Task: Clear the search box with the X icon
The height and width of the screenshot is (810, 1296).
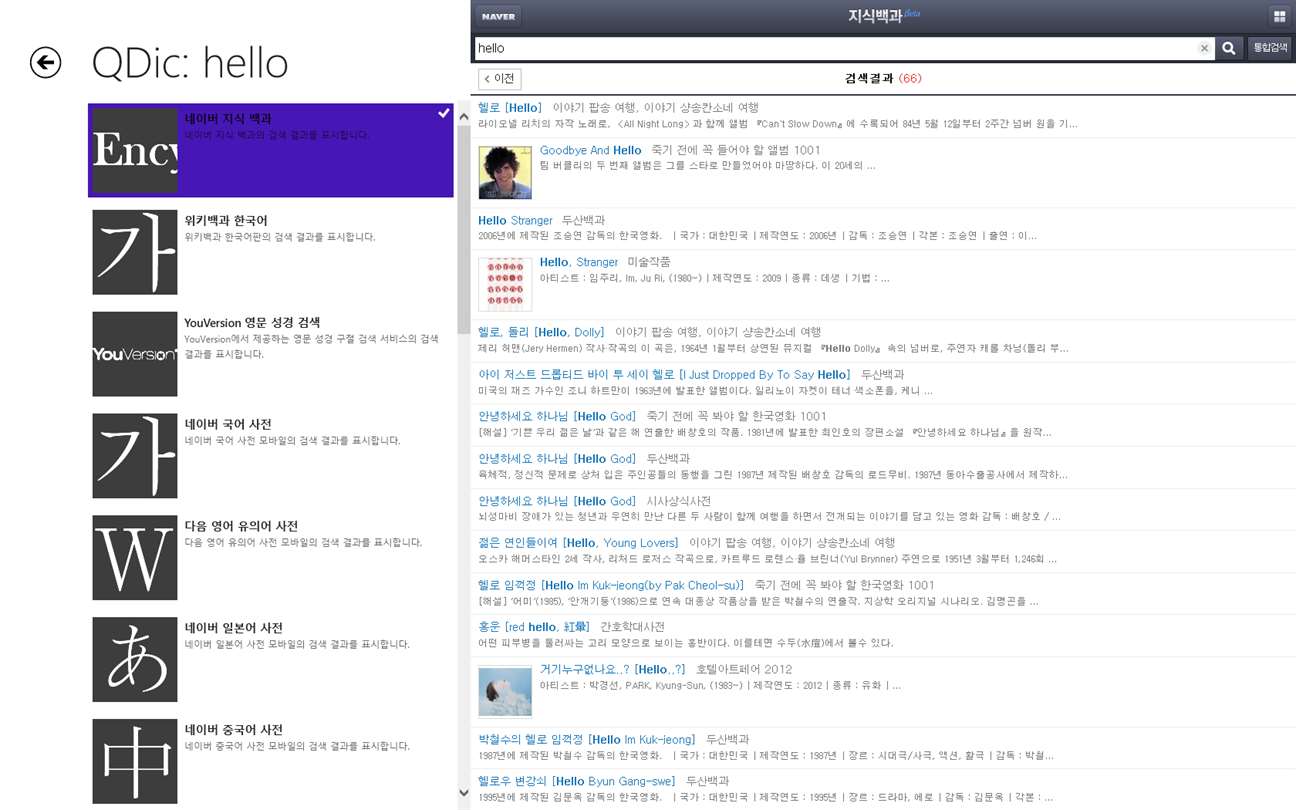Action: point(1204,48)
